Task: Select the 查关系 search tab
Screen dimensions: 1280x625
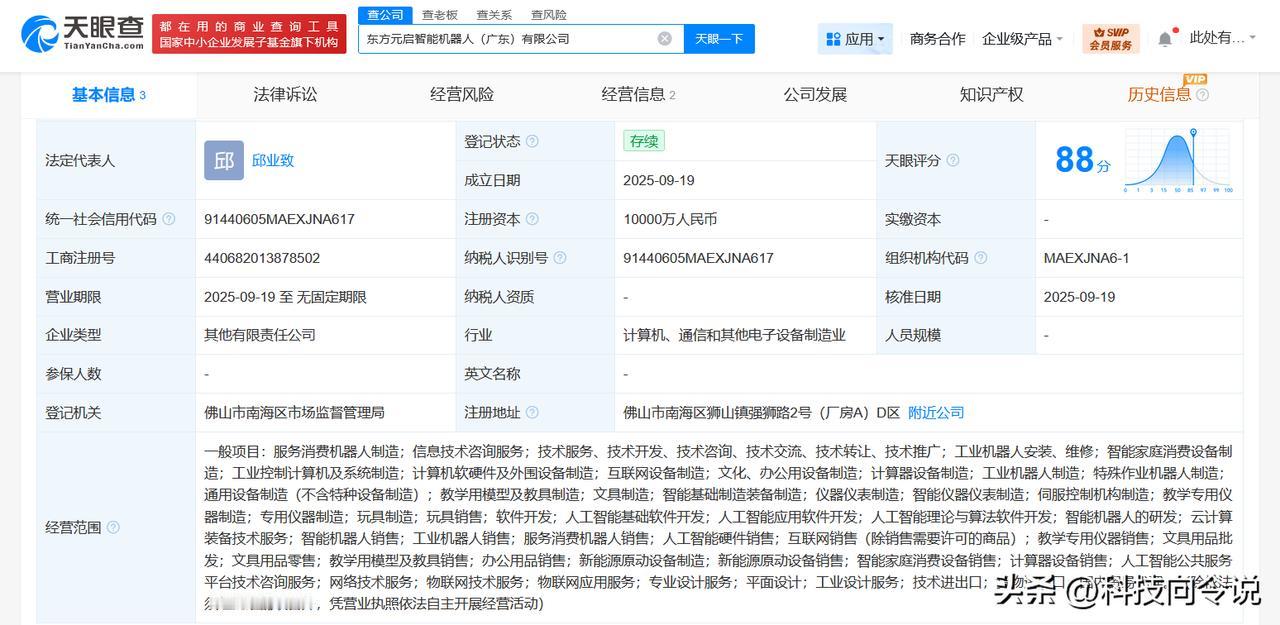Action: pos(494,14)
